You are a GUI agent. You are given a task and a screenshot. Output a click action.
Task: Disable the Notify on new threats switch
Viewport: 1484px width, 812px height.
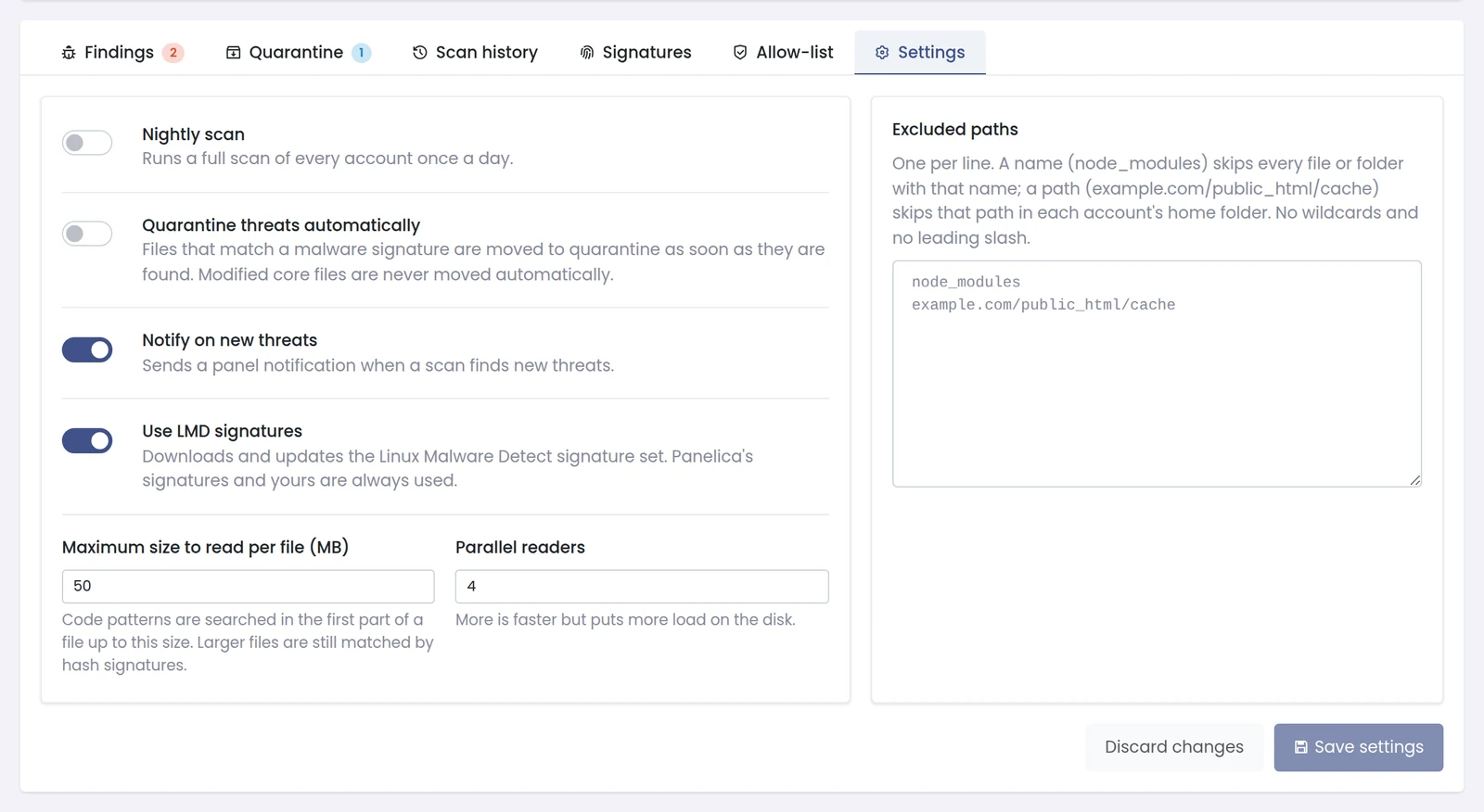pyautogui.click(x=87, y=349)
